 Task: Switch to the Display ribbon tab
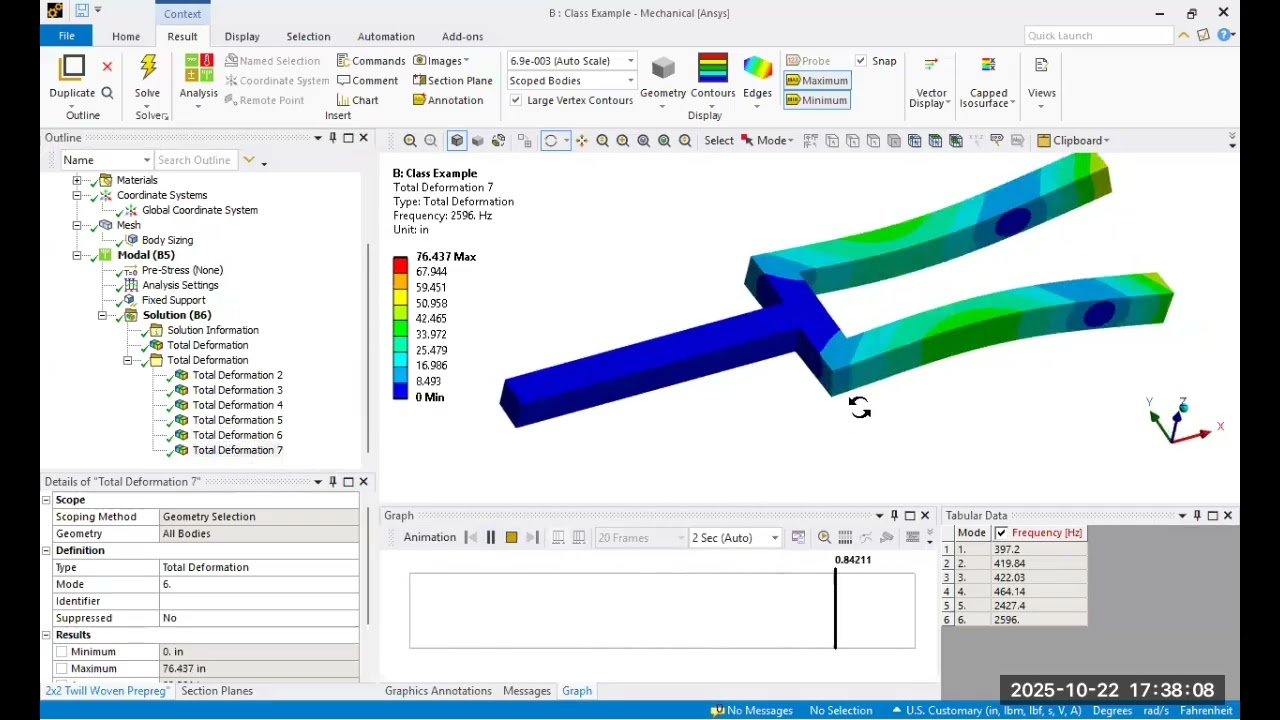click(x=242, y=37)
